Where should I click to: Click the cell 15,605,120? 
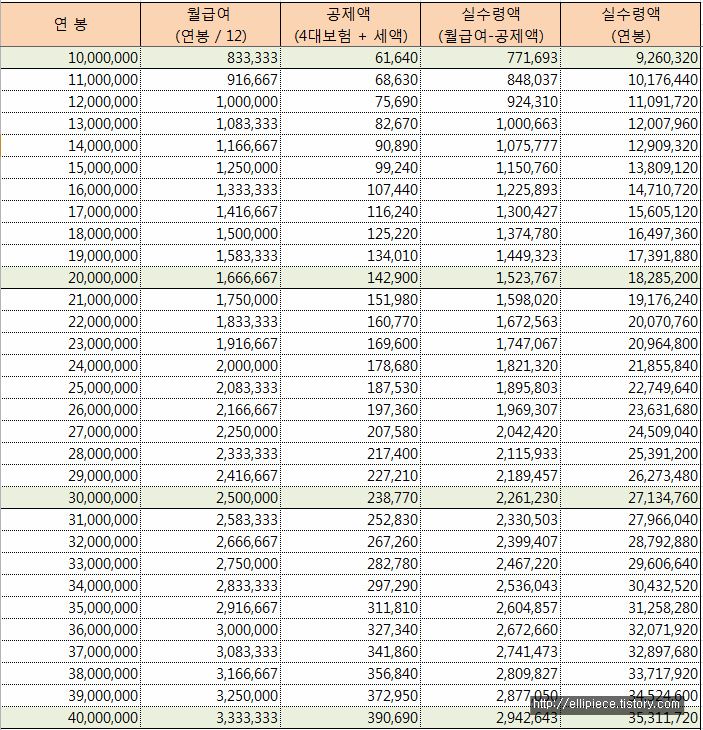[631, 212]
